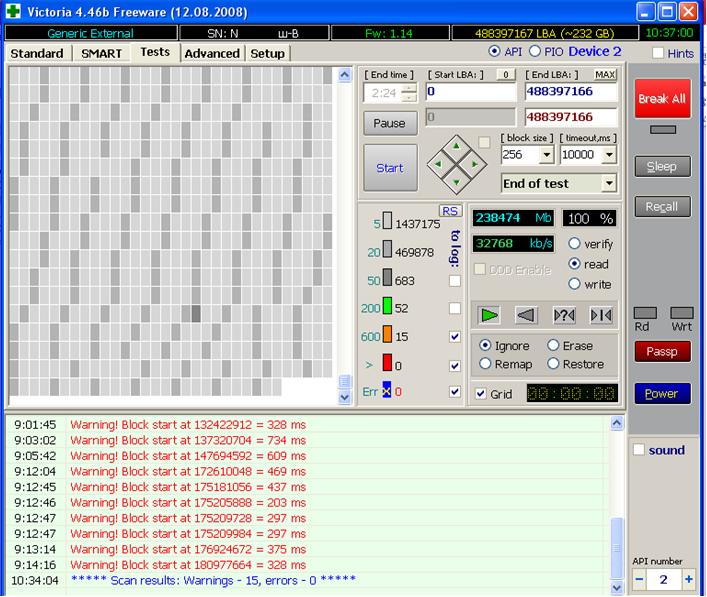Select the write test mode
Viewport: 707px width, 597px height.
574,284
